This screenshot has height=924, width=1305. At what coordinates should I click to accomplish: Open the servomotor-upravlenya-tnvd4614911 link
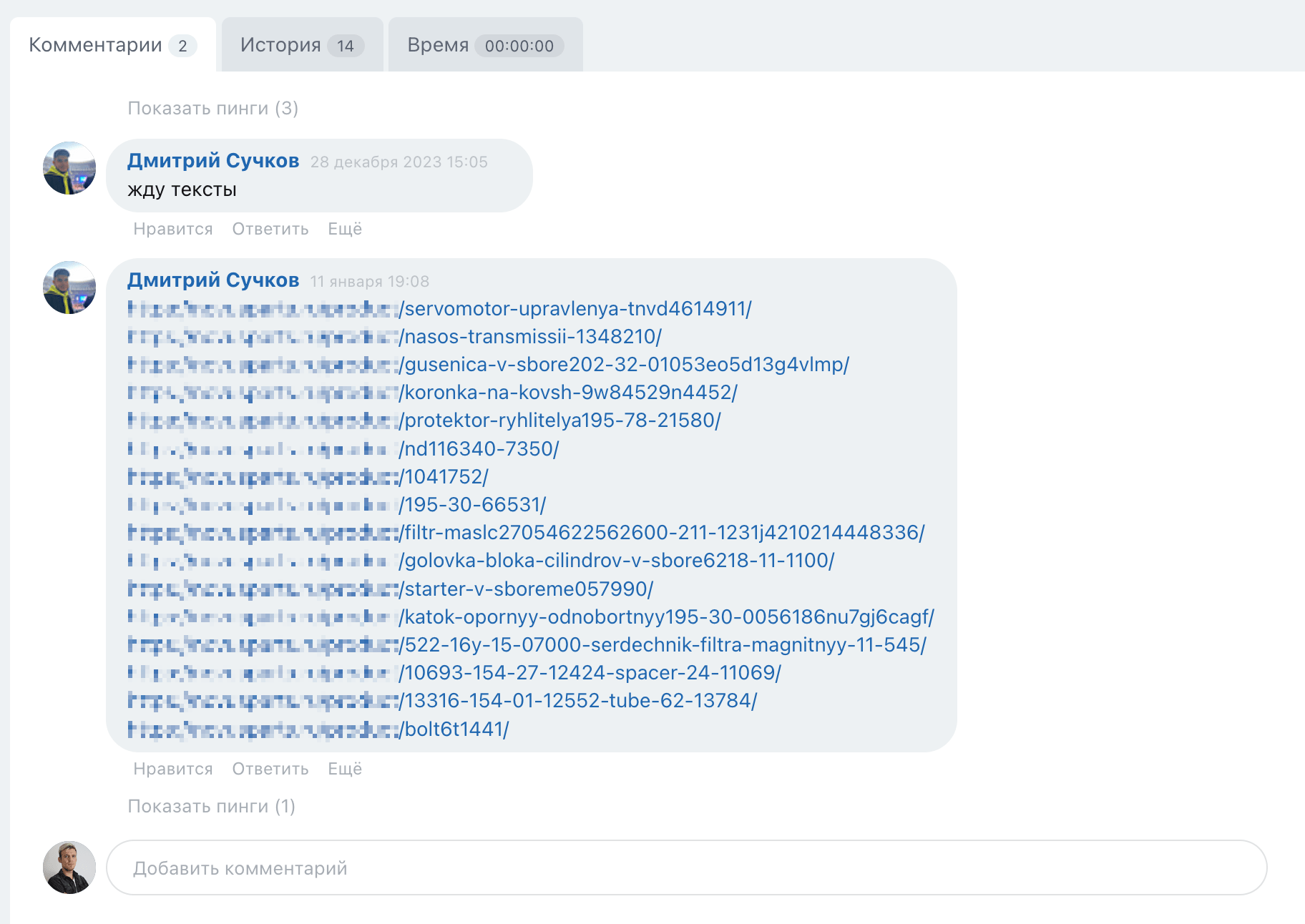coord(576,309)
